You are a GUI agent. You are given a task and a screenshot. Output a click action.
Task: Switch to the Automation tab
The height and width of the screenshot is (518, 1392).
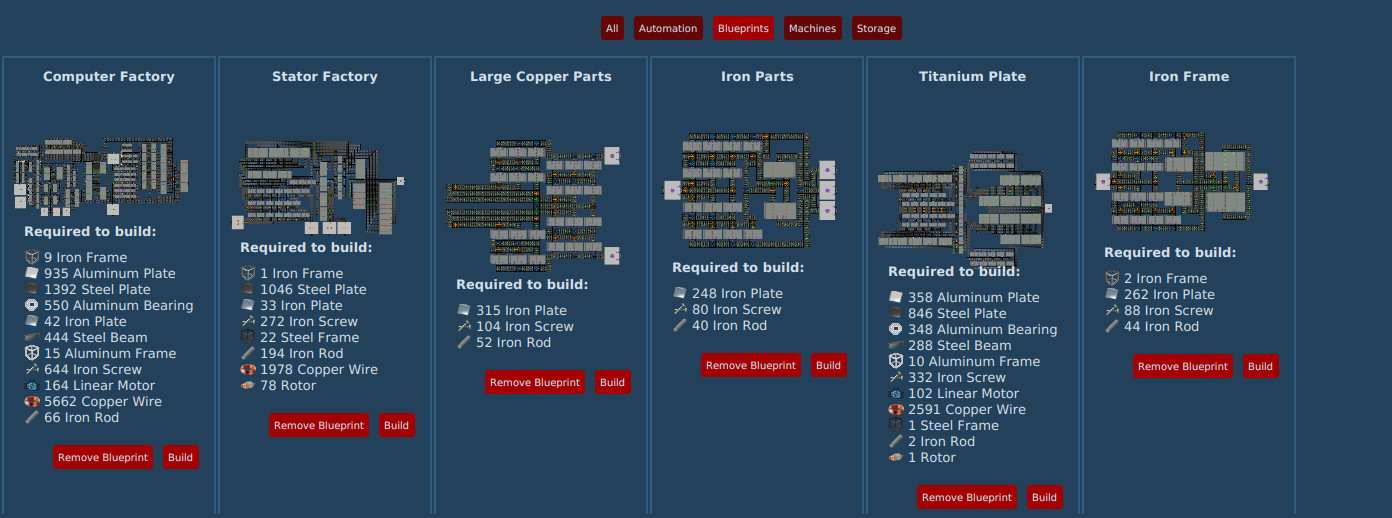(x=667, y=28)
